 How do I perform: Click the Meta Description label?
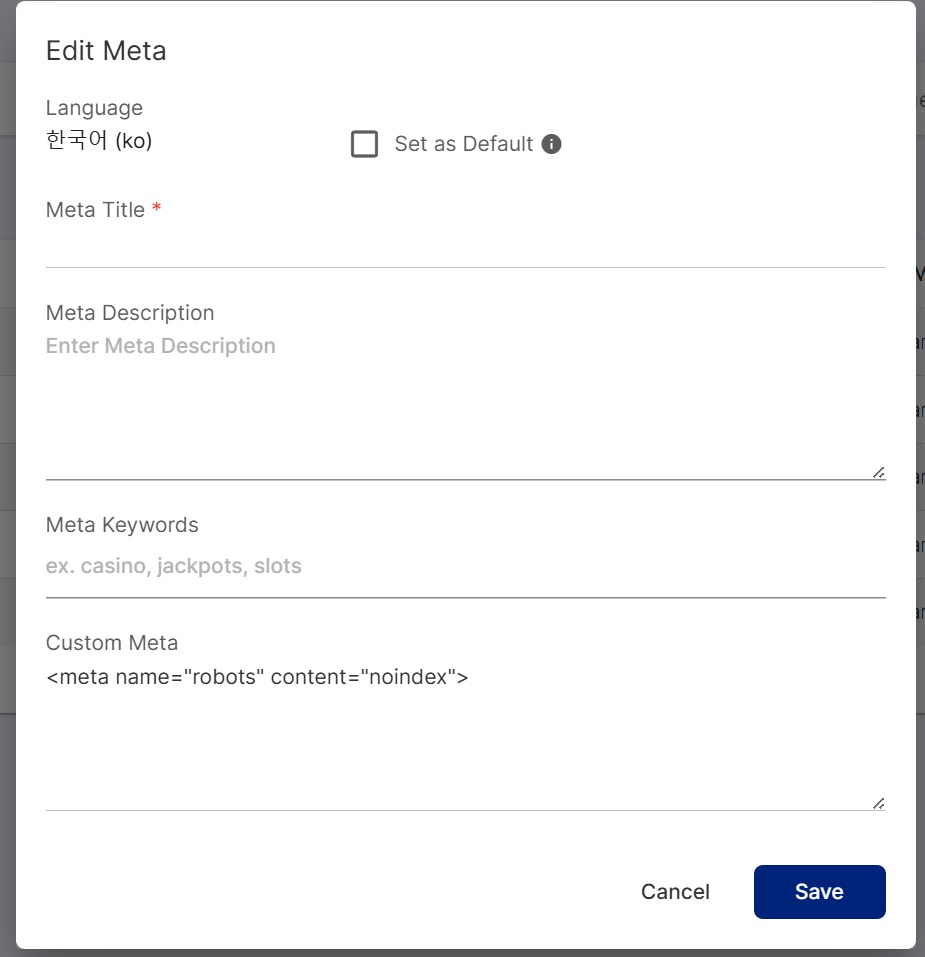tap(130, 313)
